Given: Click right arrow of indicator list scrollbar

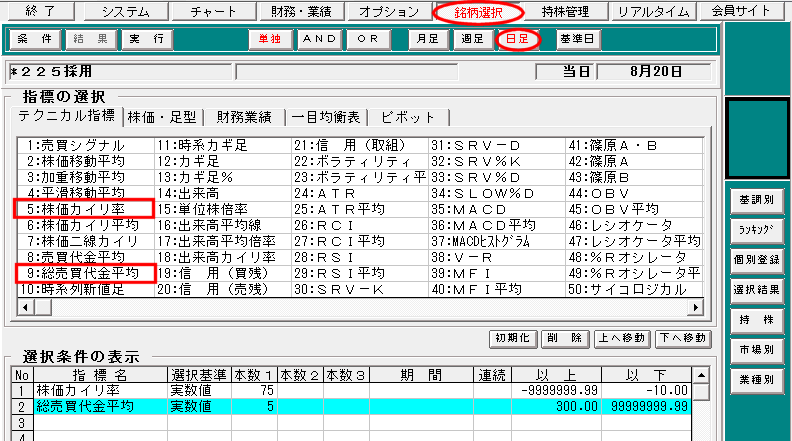Looking at the screenshot, I should pos(694,305).
